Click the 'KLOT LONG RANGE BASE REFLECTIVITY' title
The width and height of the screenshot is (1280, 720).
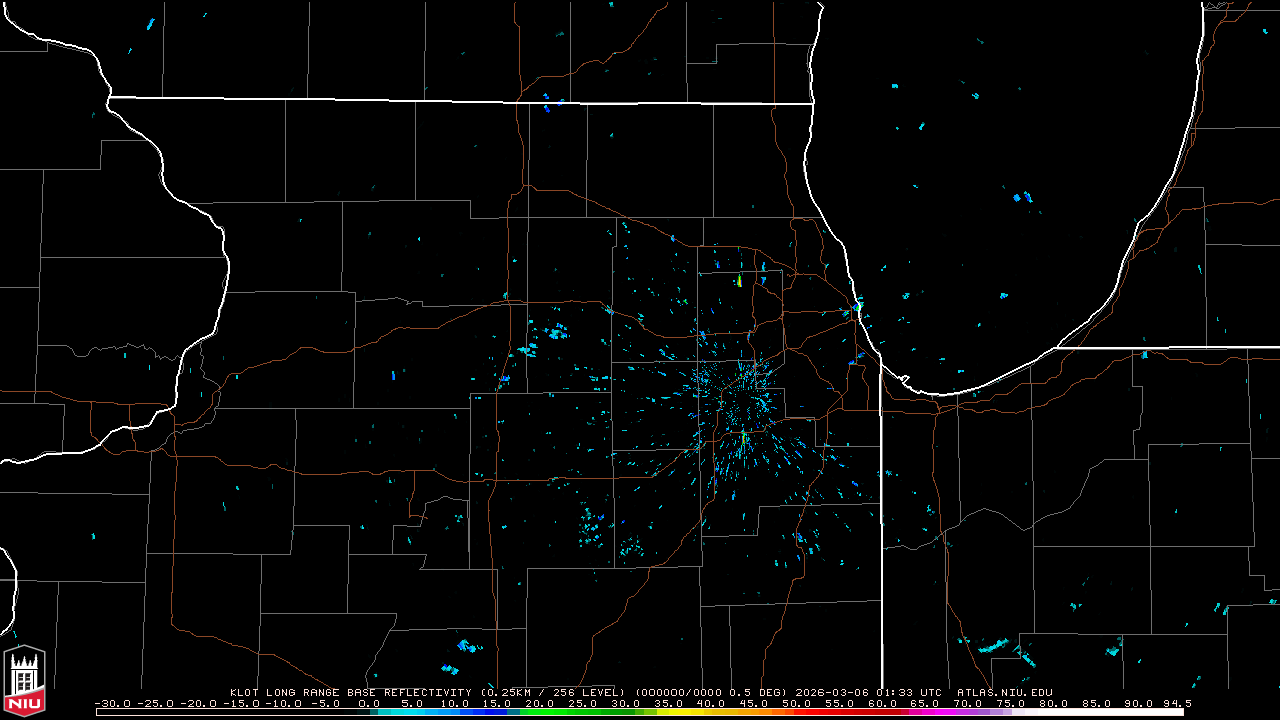point(352,692)
